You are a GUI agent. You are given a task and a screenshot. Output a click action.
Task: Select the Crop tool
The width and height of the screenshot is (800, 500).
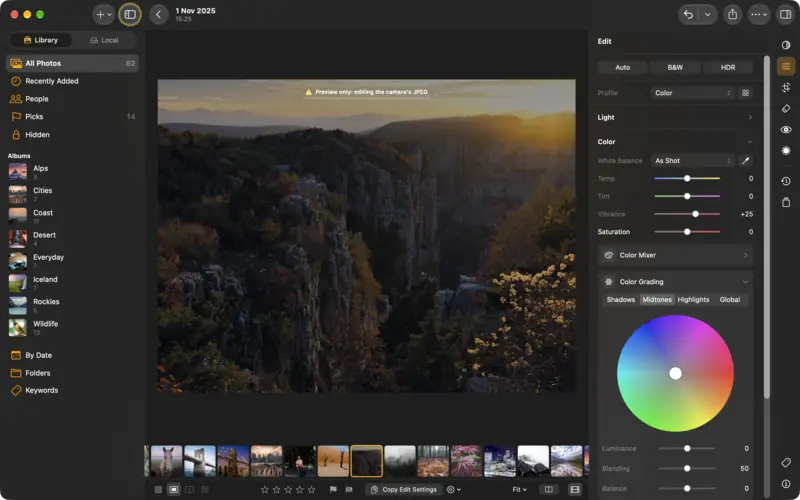pos(786,88)
